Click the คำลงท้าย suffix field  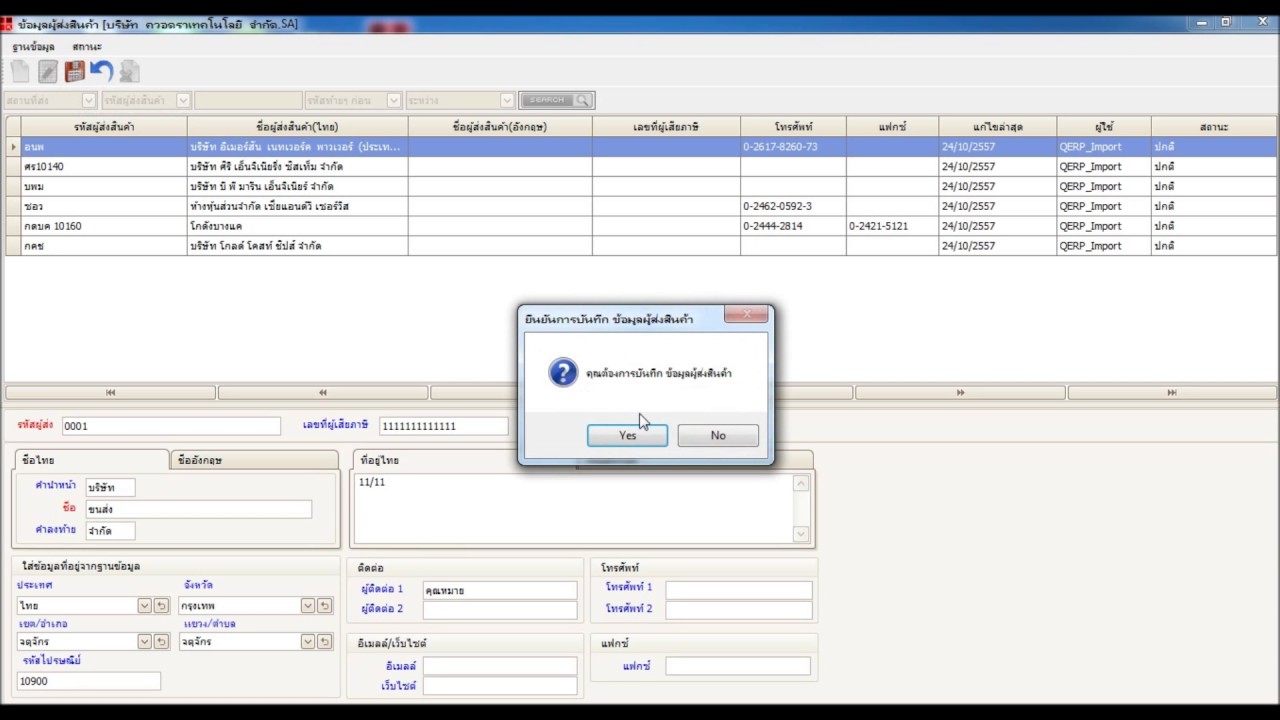tap(110, 531)
